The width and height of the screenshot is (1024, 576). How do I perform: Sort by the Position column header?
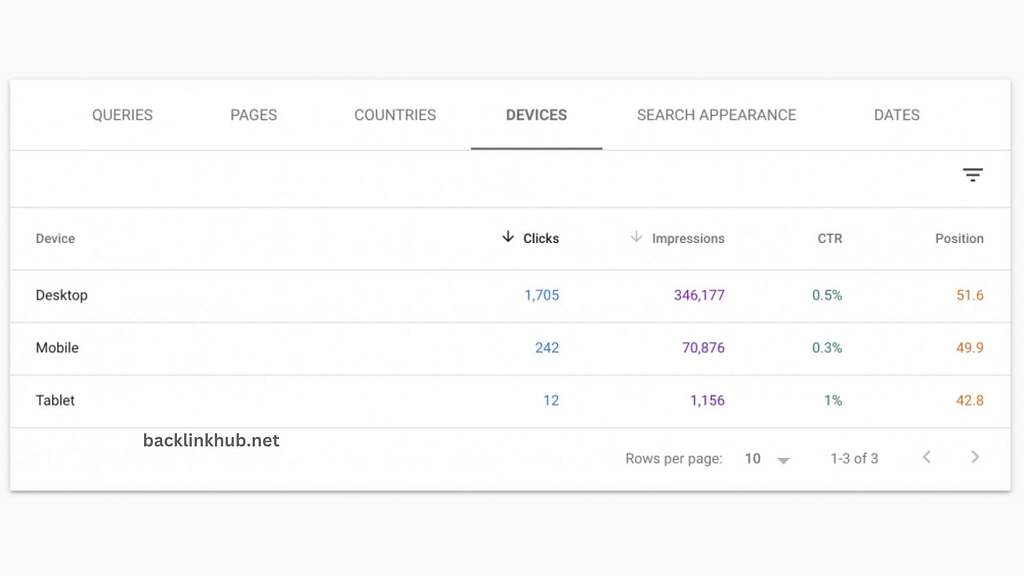[959, 238]
